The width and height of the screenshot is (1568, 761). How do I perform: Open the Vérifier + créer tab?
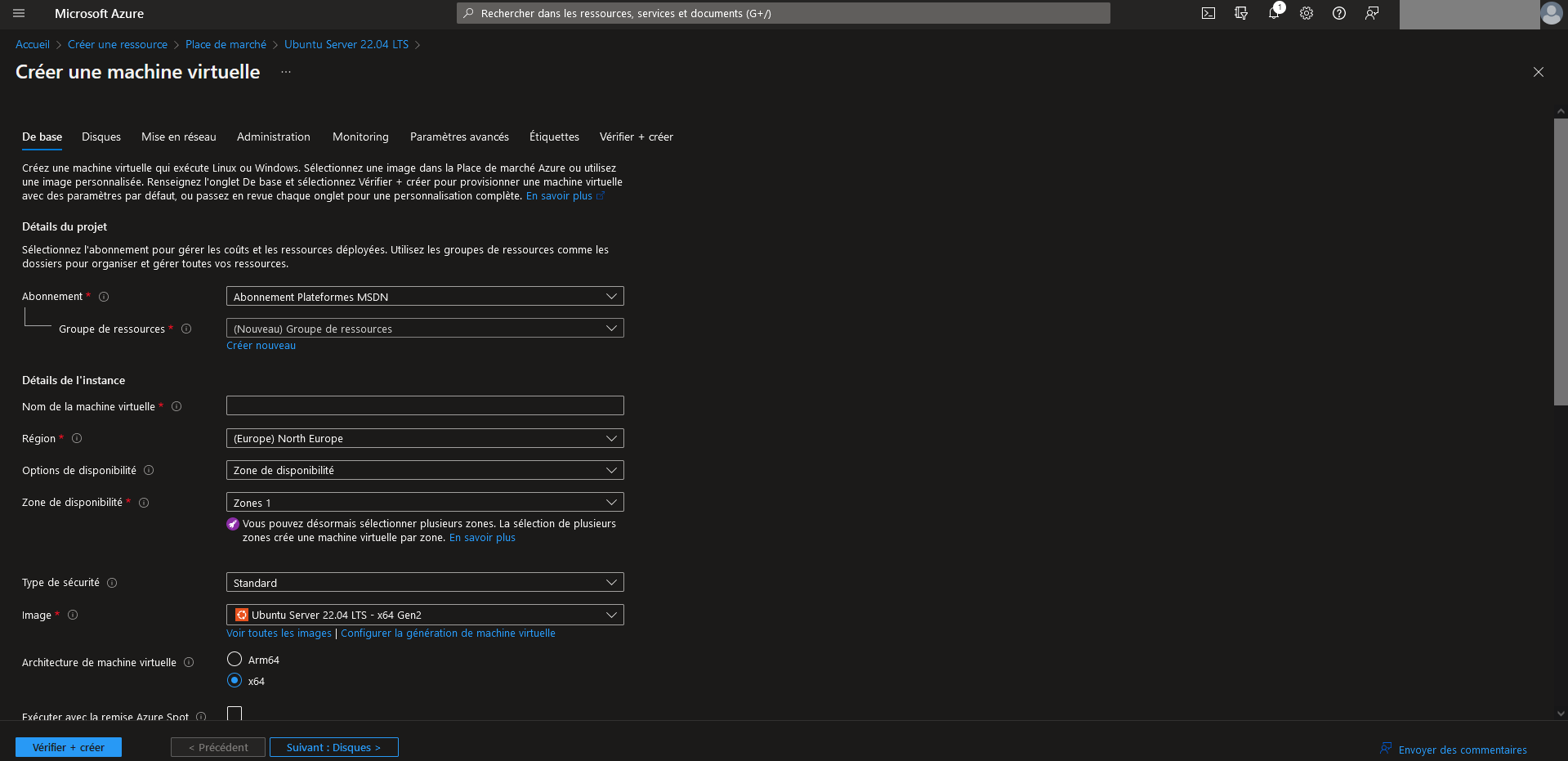pyautogui.click(x=637, y=137)
